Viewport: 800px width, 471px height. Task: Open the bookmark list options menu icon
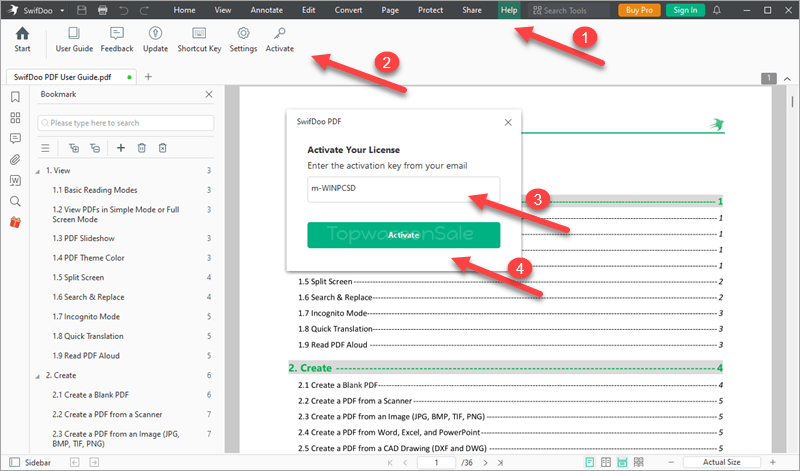[45, 148]
